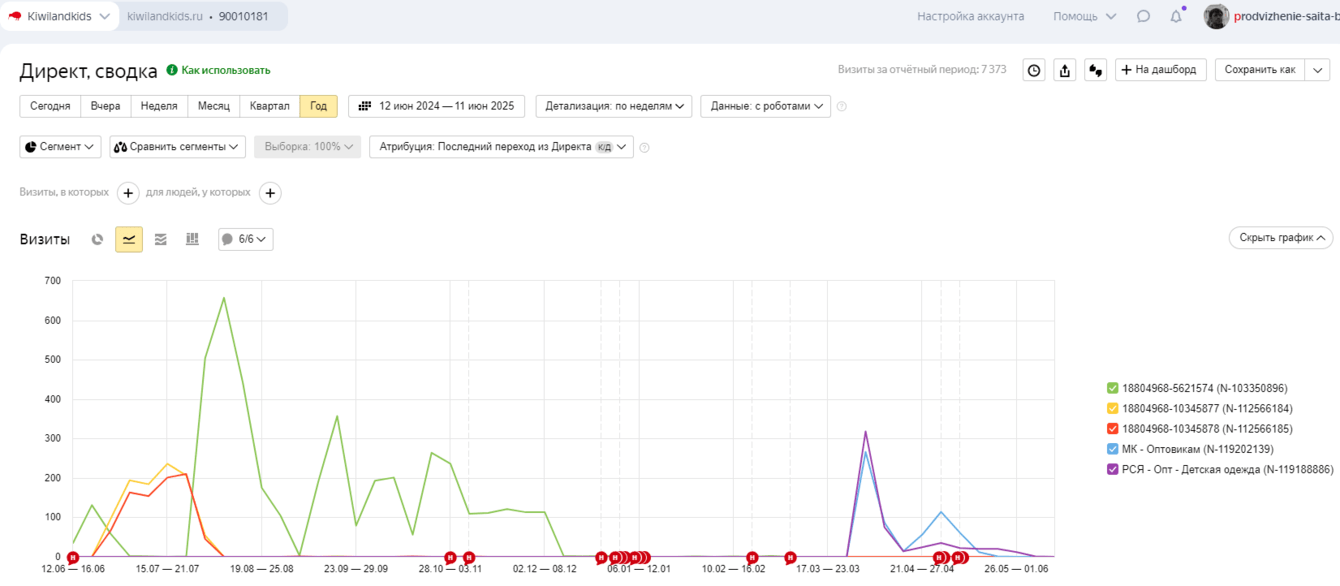Open Данные: с роботами dropdown
This screenshot has height=586, width=1340.
point(765,106)
